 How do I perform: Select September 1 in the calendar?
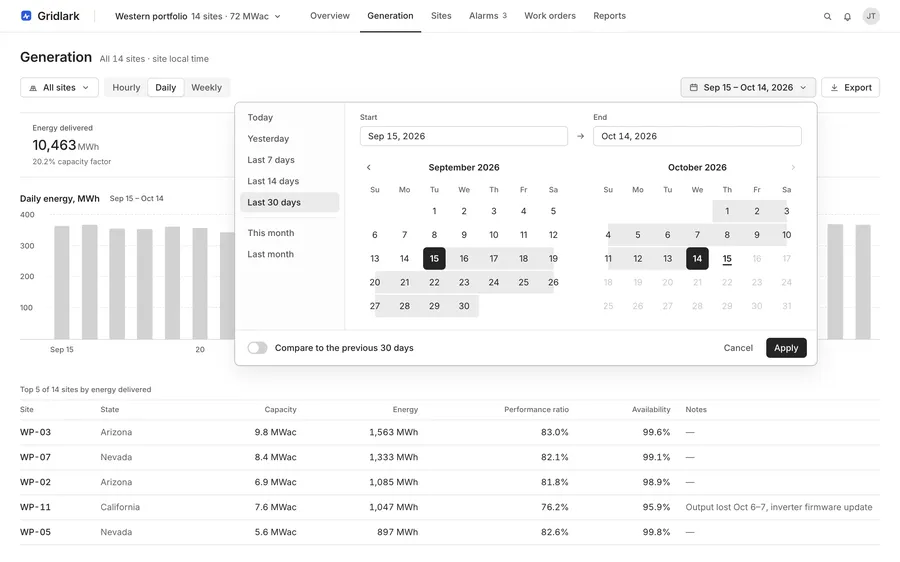pos(434,211)
